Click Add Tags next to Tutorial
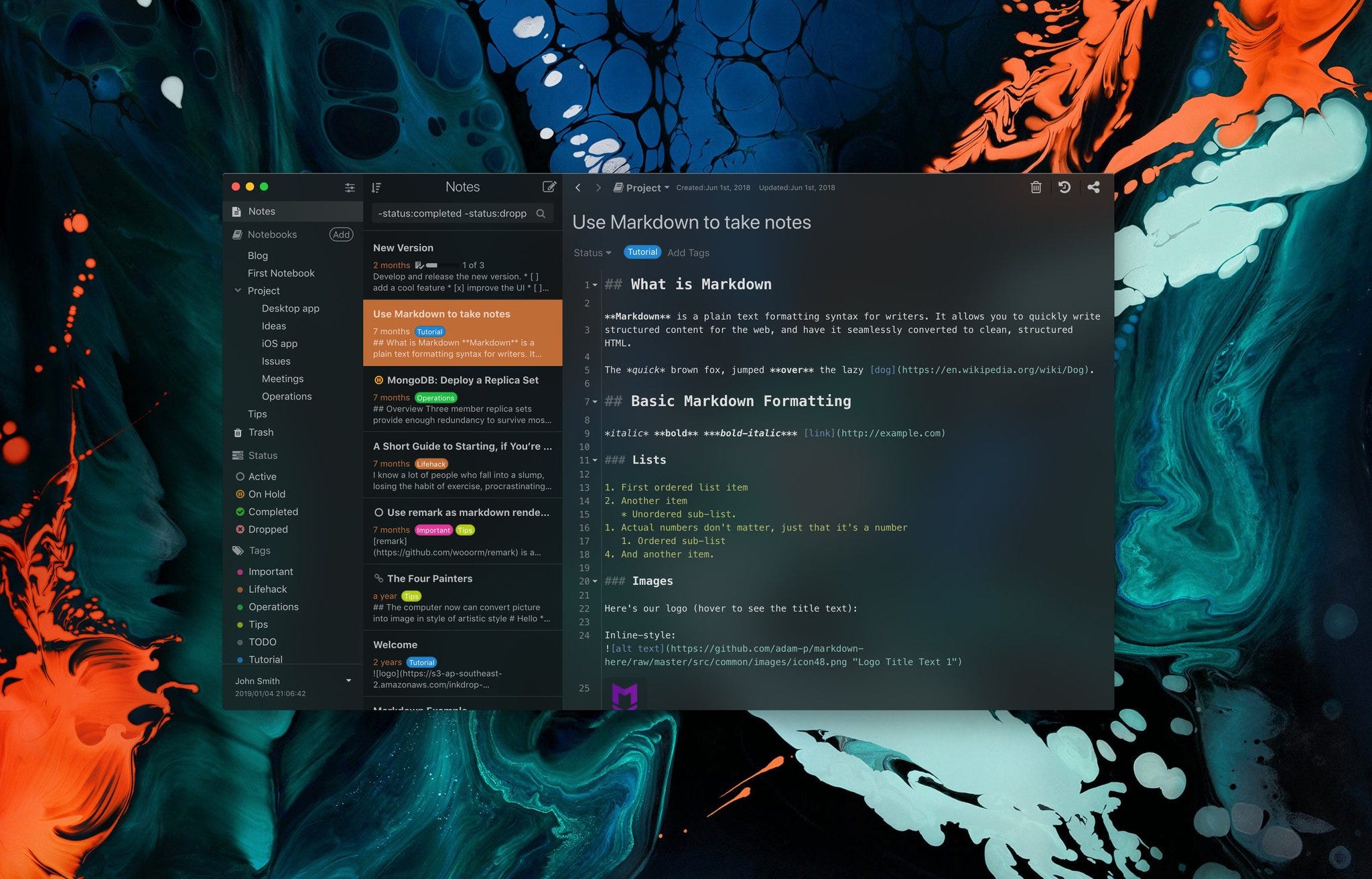1372x879 pixels. [x=688, y=253]
